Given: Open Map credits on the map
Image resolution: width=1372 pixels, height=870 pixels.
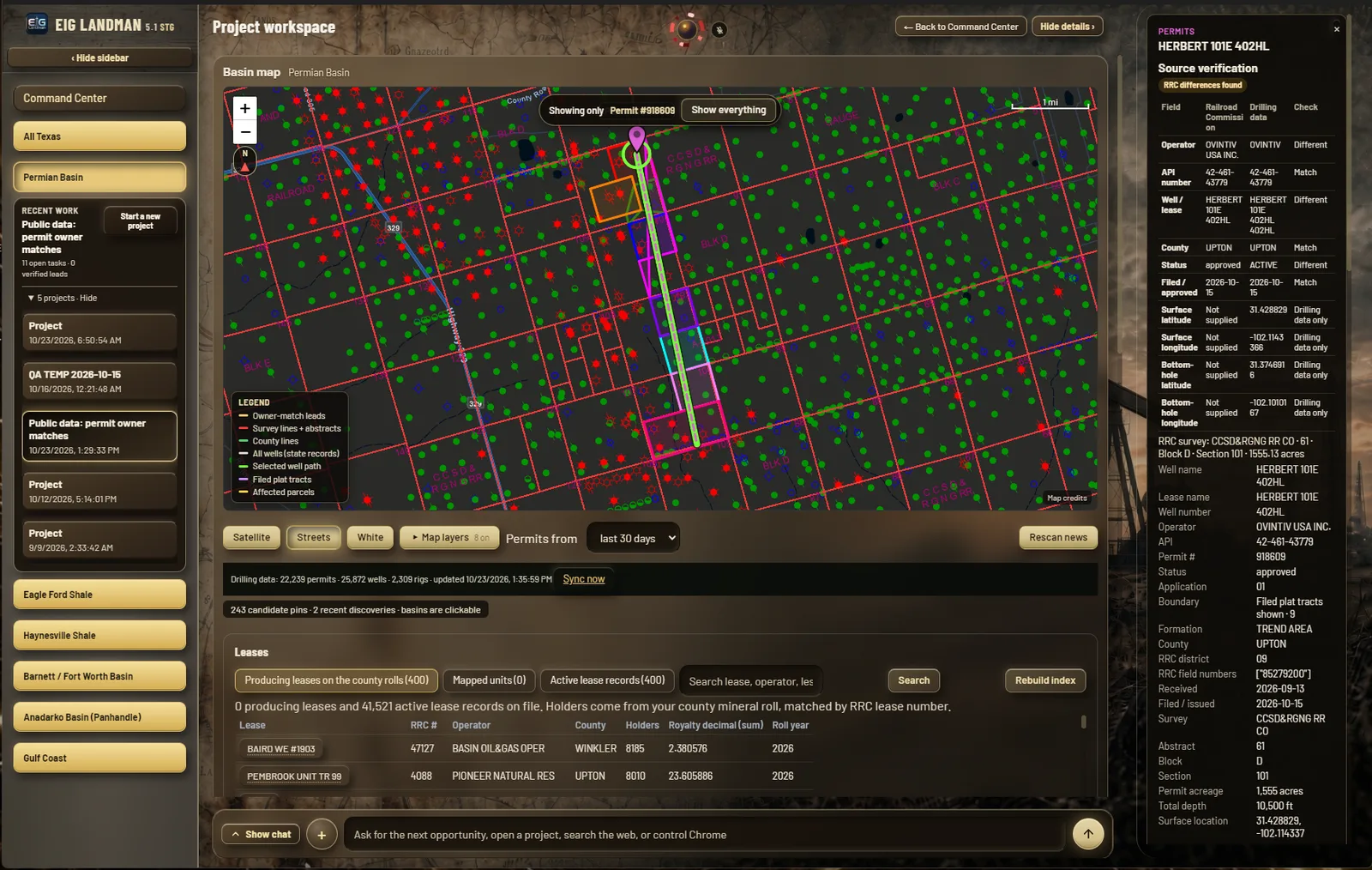Looking at the screenshot, I should (x=1067, y=498).
